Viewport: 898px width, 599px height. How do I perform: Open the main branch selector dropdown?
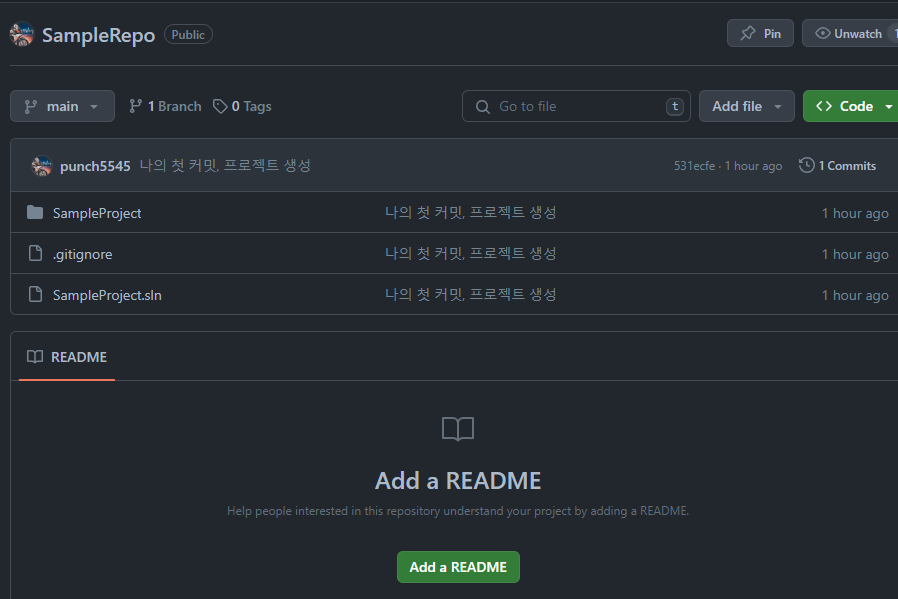click(62, 106)
